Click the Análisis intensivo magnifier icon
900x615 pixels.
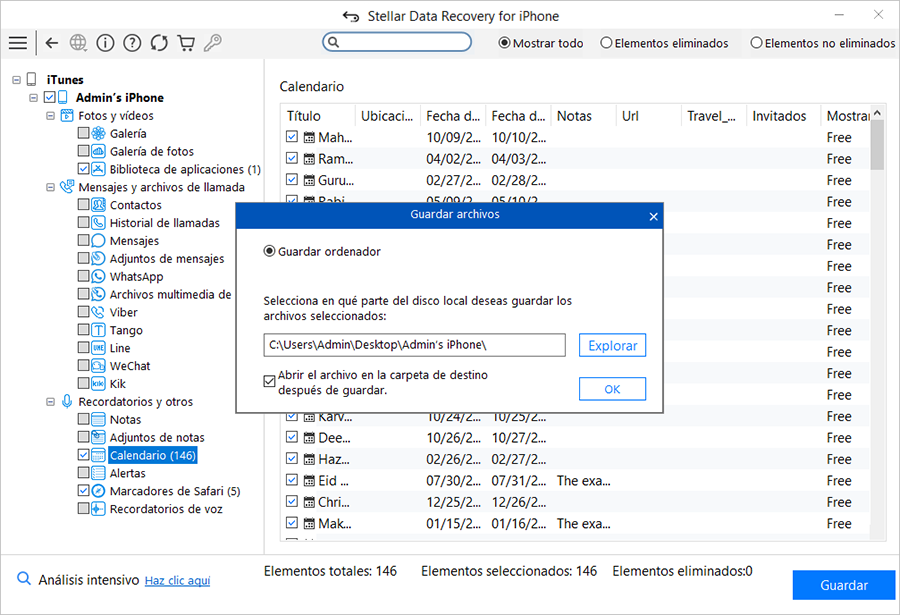pyautogui.click(x=24, y=579)
